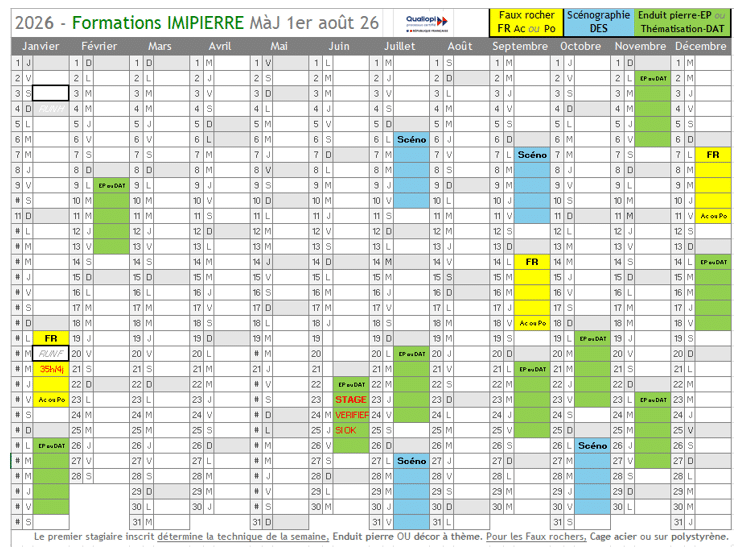
Task: Select the blue Scénographie DES legend box
Action: (x=598, y=22)
